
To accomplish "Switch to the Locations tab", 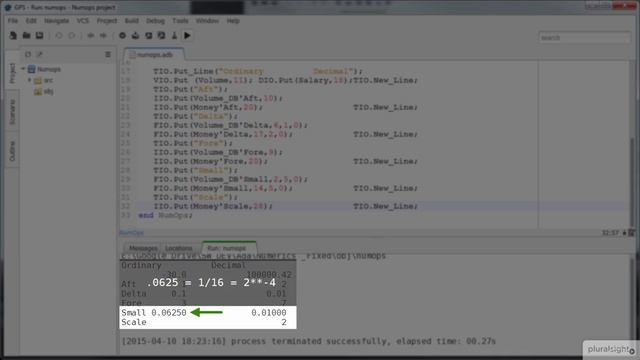I will pyautogui.click(x=178, y=248).
